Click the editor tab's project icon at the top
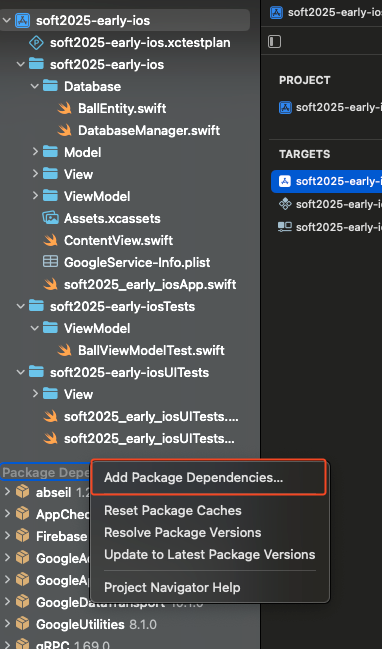The width and height of the screenshot is (382, 649). tap(276, 12)
